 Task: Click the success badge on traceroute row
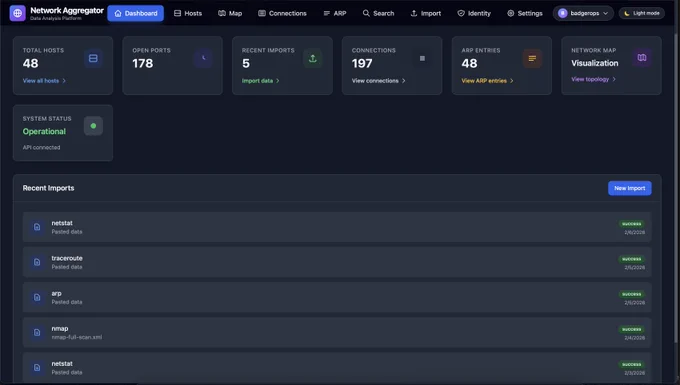coord(631,259)
